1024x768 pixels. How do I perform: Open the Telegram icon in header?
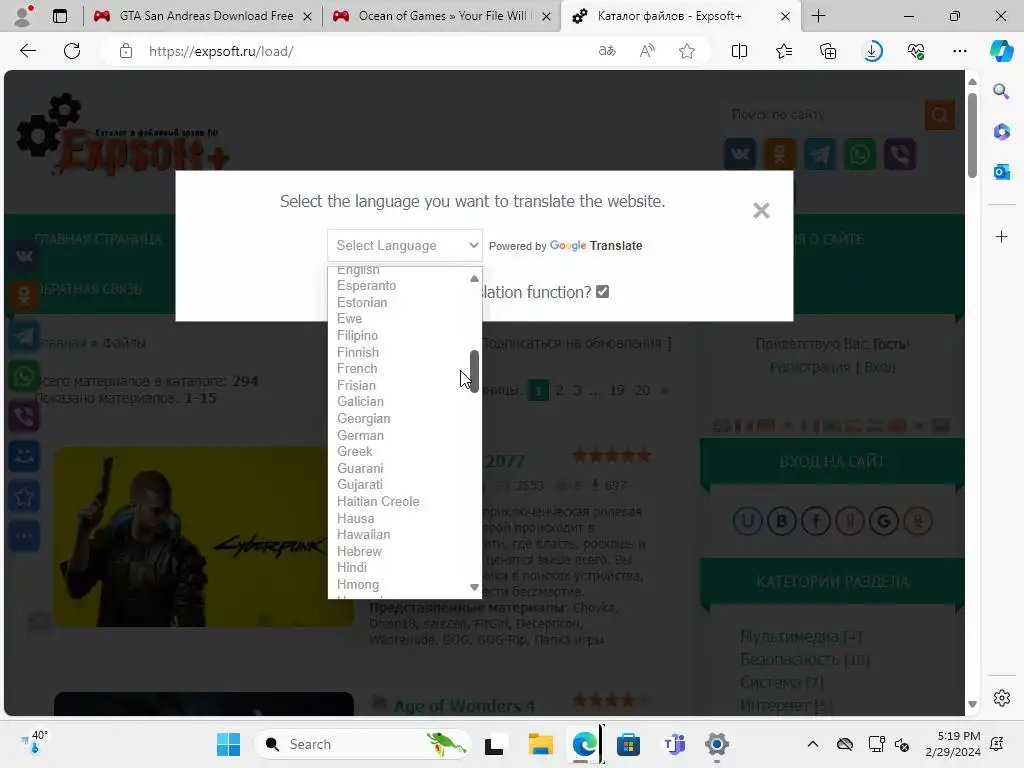click(820, 155)
